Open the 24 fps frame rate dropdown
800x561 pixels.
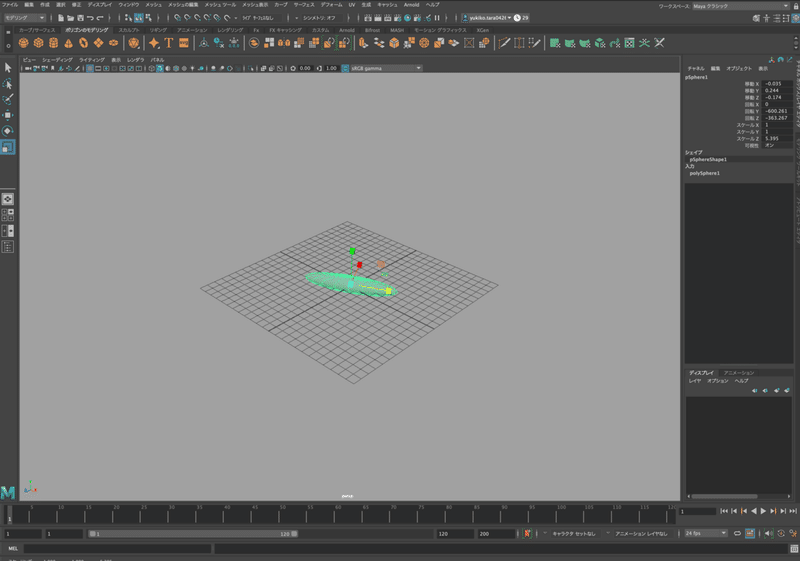click(706, 533)
